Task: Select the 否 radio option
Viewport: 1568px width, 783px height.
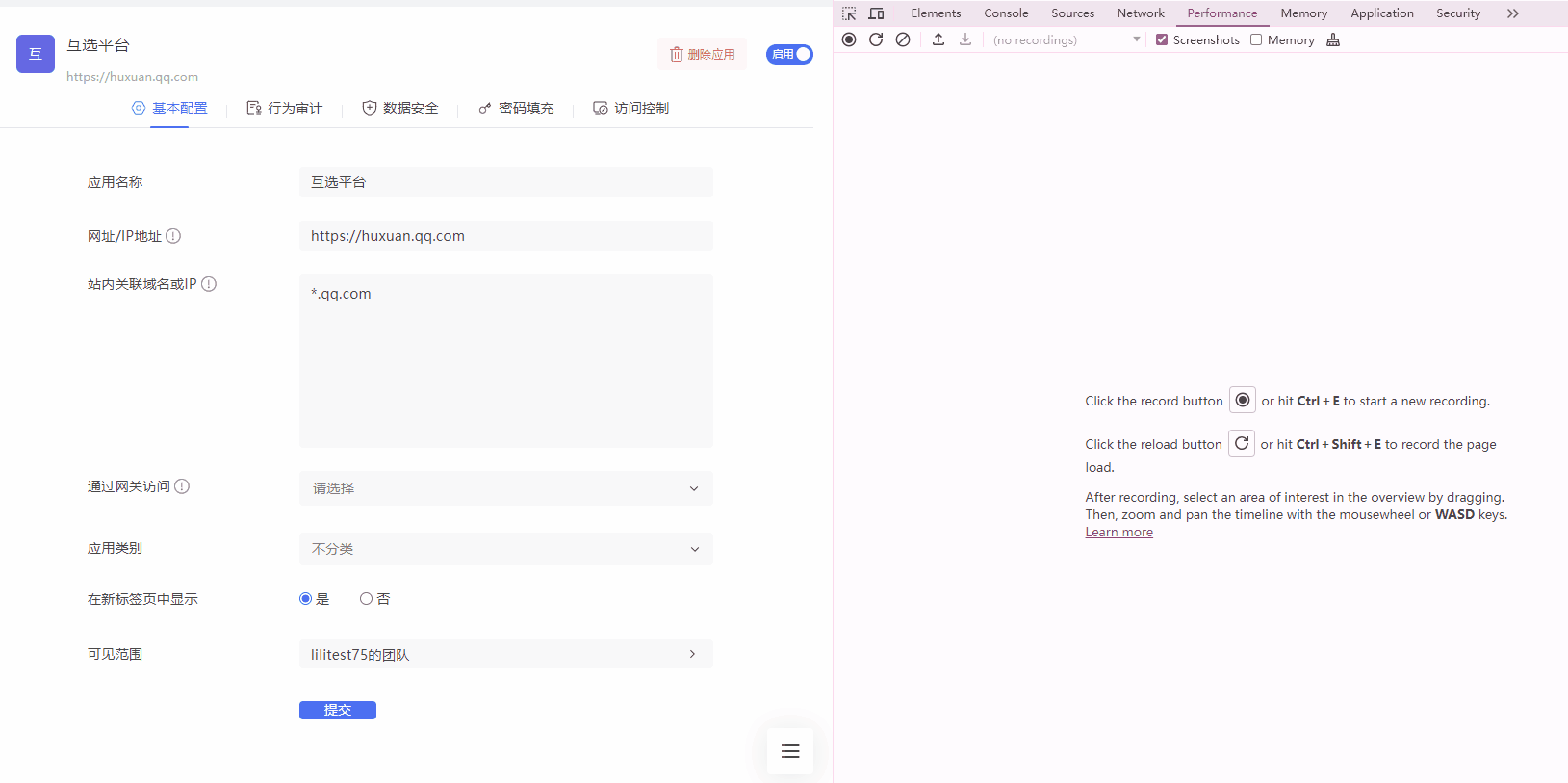Action: (x=366, y=599)
